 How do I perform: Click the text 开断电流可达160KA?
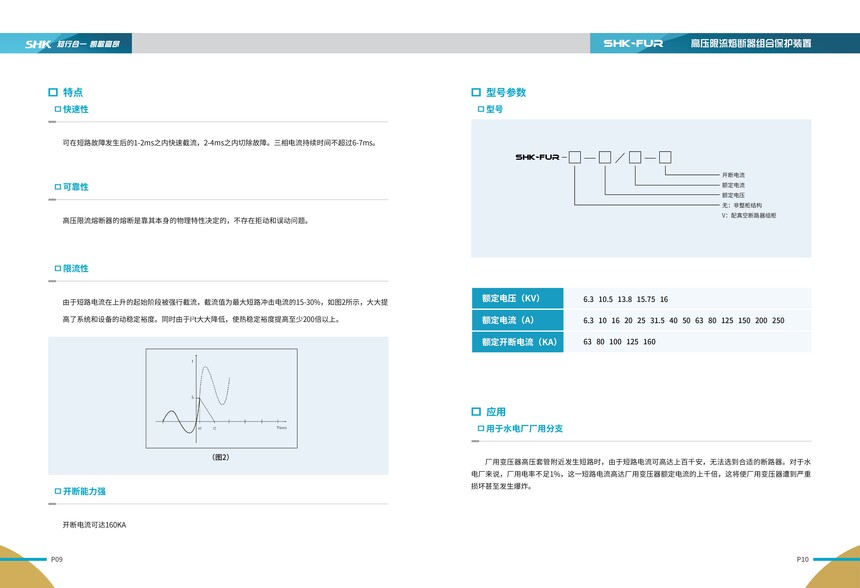[x=94, y=525]
